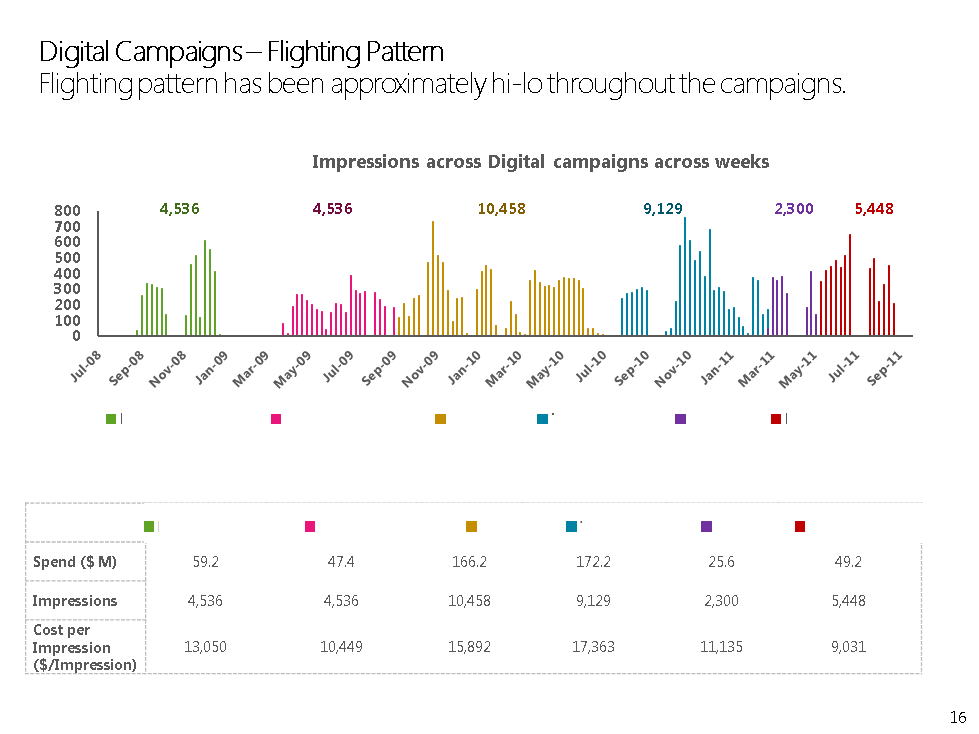979x734 pixels.
Task: Select the chart title about Impressions across weeks
Action: click(x=540, y=162)
